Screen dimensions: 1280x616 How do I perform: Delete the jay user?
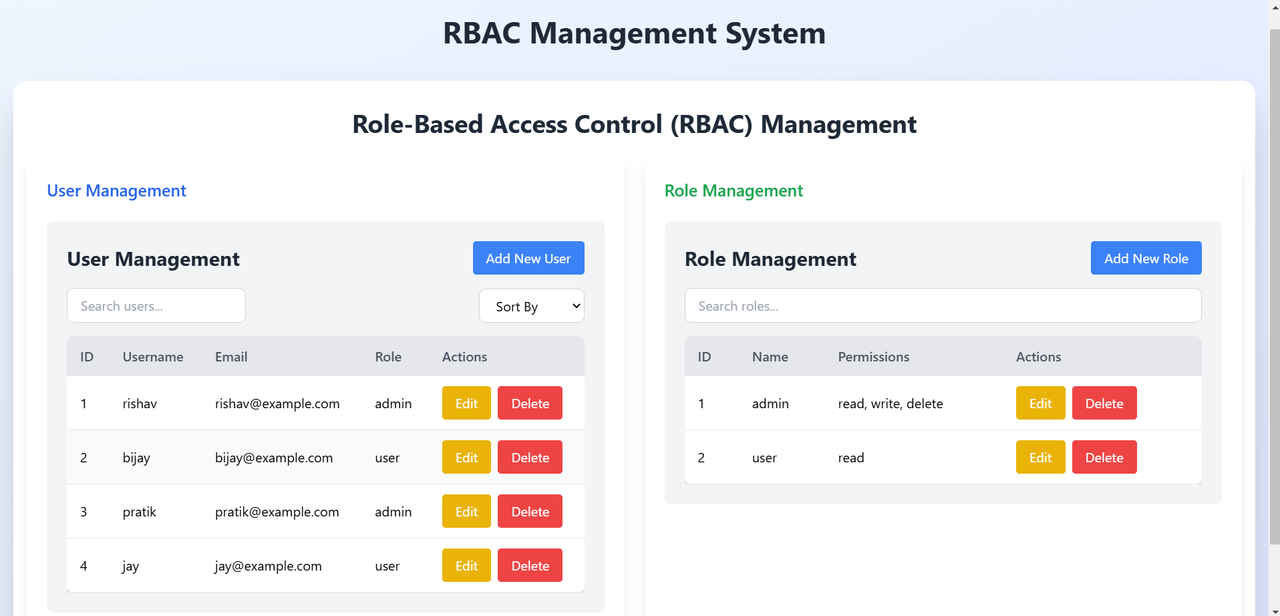click(x=530, y=565)
